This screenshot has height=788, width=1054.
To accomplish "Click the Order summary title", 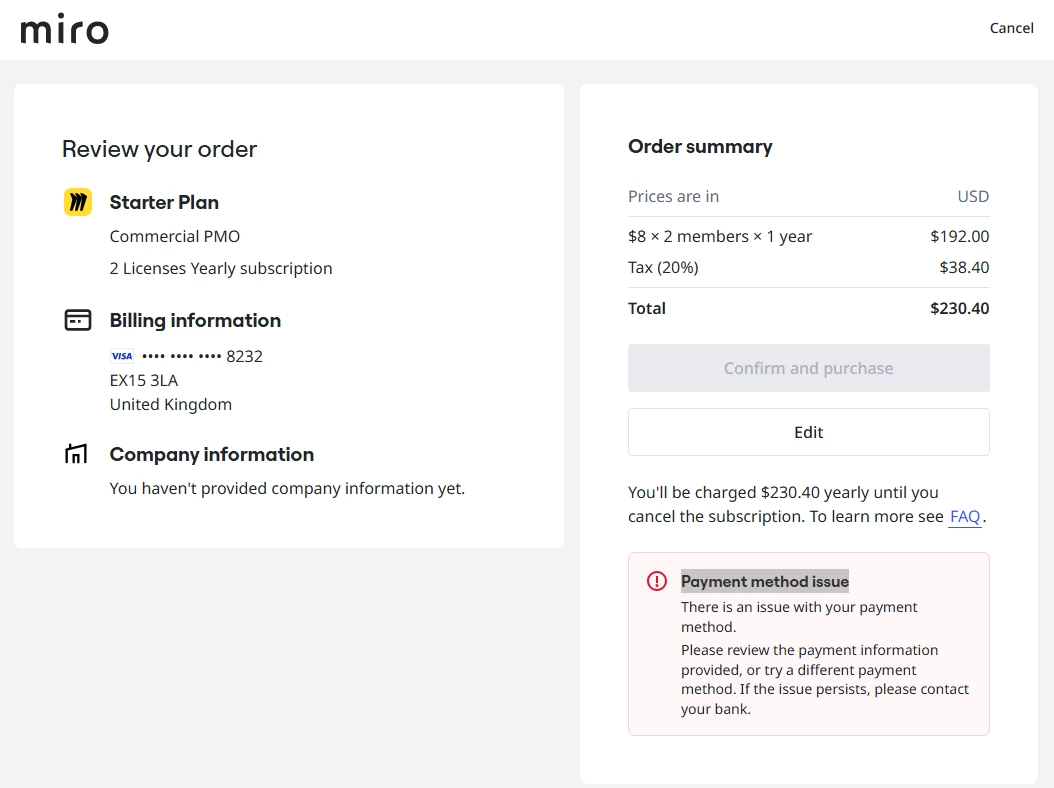I will (700, 146).
